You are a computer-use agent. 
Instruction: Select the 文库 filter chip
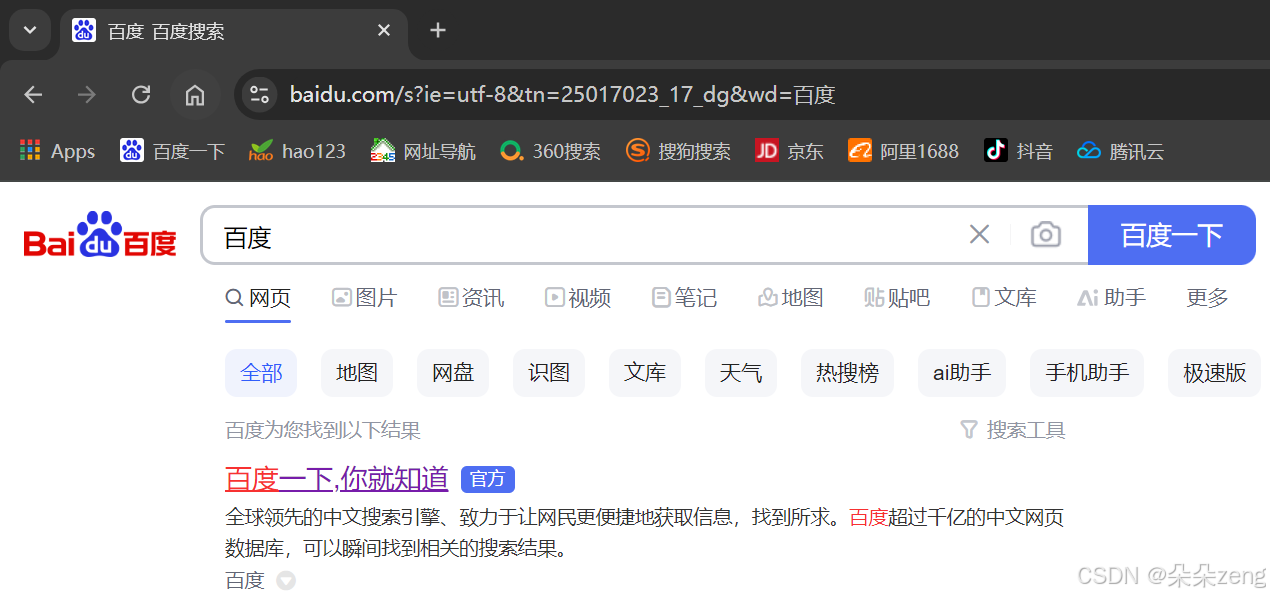coord(645,373)
